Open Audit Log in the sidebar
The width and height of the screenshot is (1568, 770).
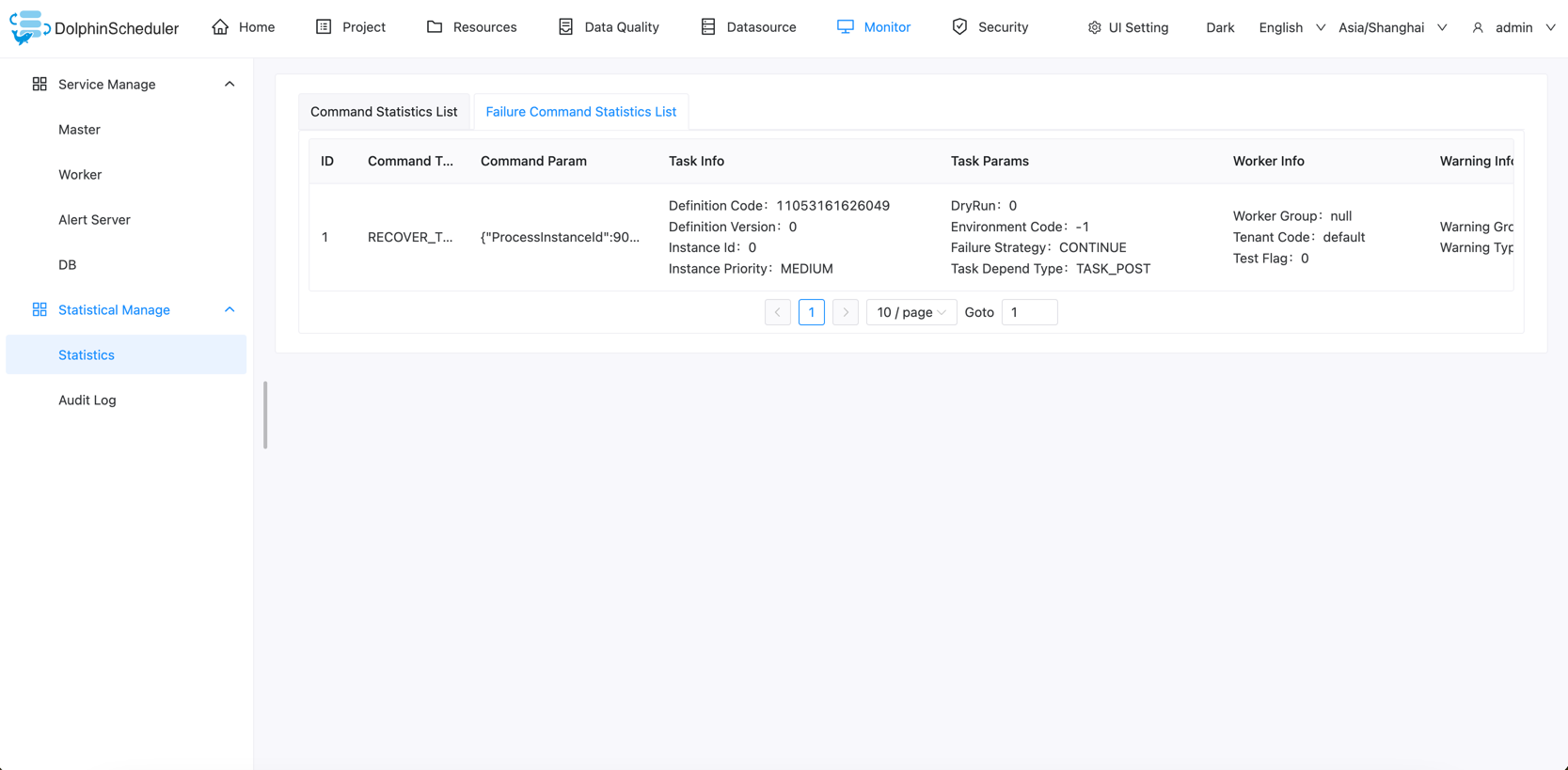coord(87,401)
